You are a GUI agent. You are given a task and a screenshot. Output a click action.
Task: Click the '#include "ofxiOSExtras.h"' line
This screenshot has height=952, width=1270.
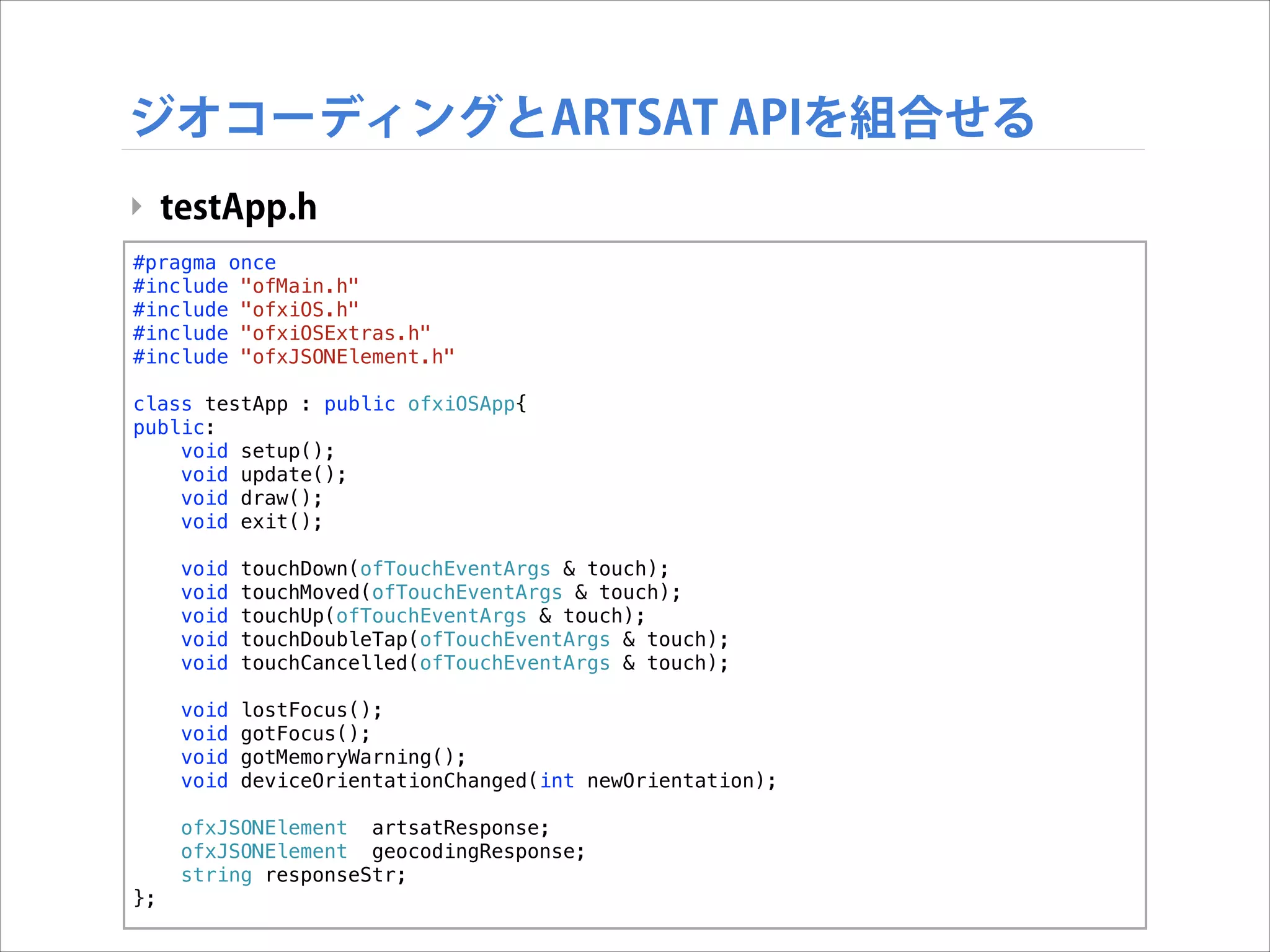tap(282, 333)
